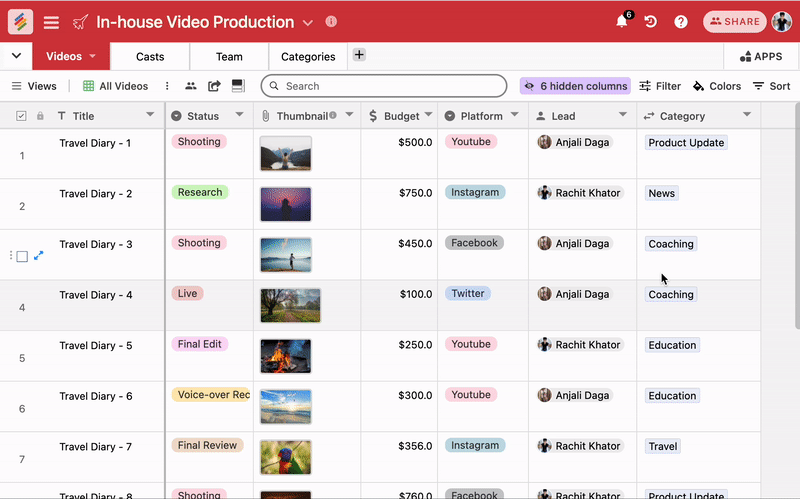Click the News category chip

tap(662, 193)
